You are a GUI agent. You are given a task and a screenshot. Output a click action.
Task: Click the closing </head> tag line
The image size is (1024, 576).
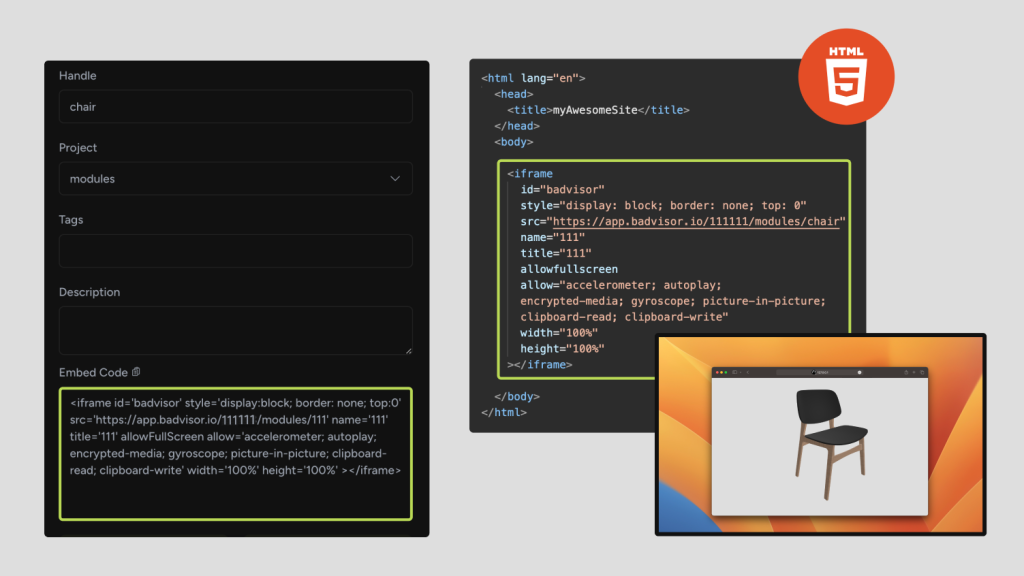pyautogui.click(x=517, y=125)
